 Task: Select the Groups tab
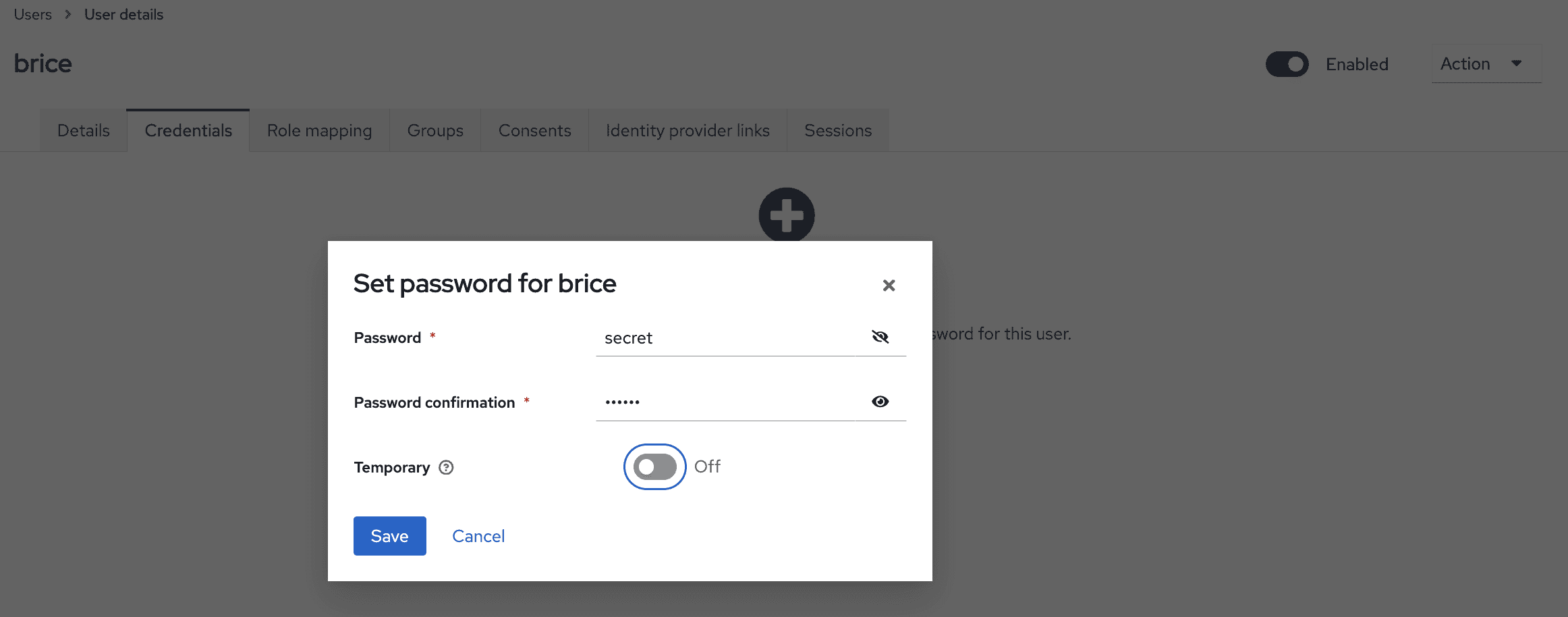pyautogui.click(x=435, y=130)
